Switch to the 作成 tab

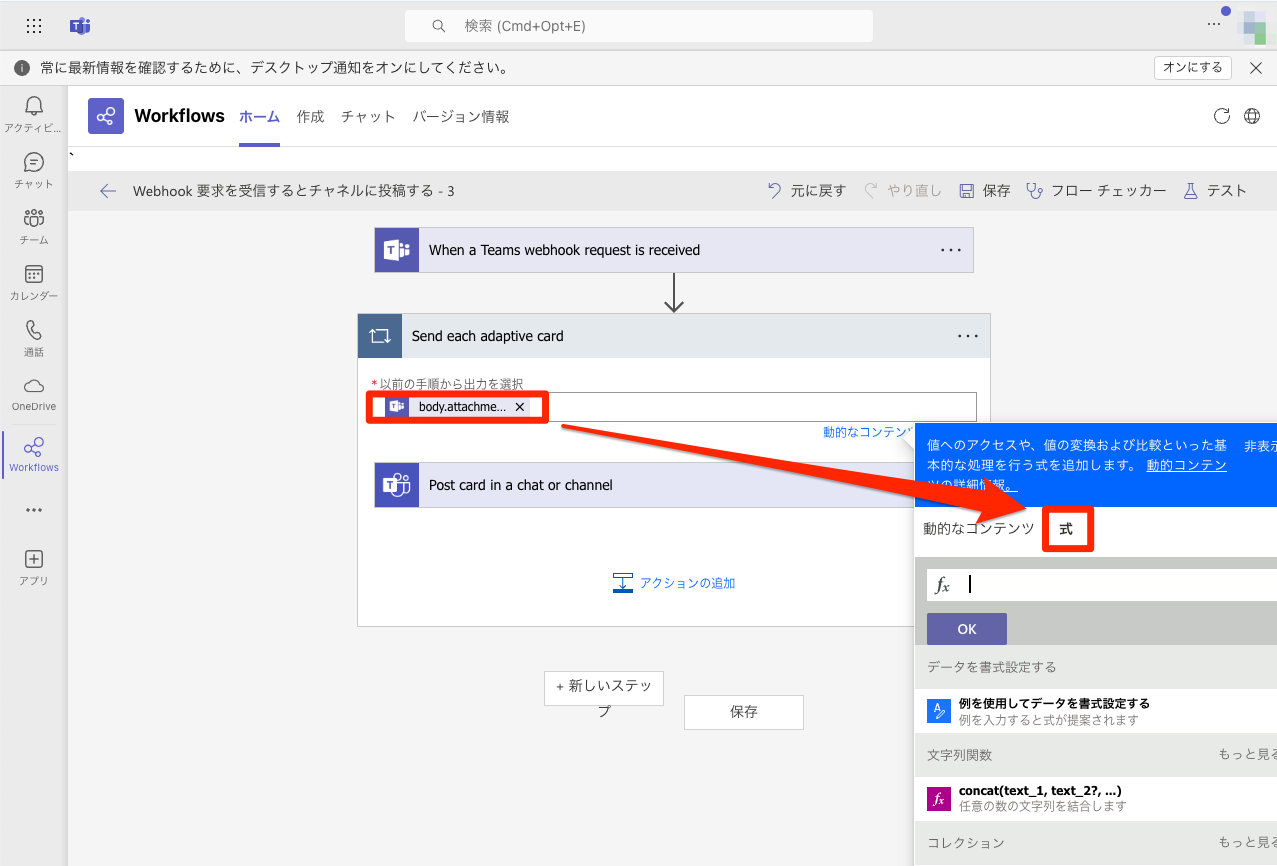point(310,117)
